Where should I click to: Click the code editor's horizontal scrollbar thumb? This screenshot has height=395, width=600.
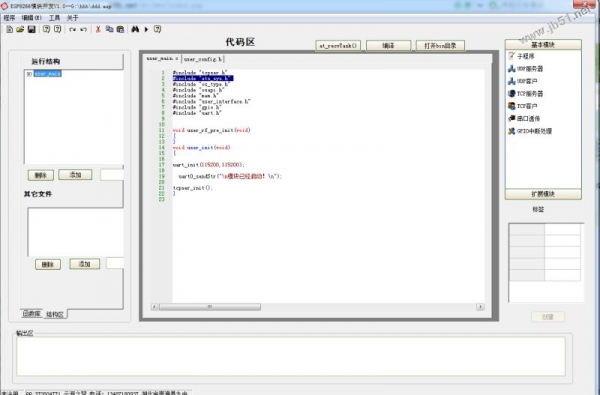(x=210, y=307)
